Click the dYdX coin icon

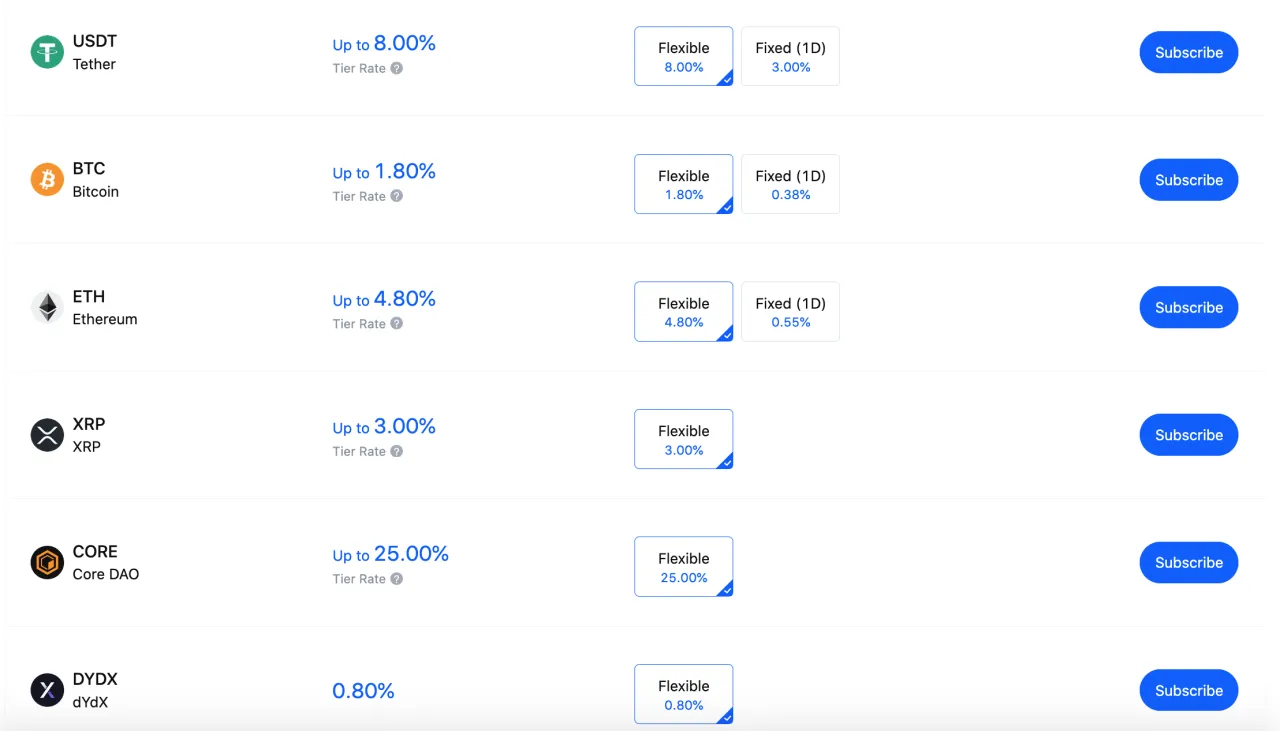click(x=47, y=690)
